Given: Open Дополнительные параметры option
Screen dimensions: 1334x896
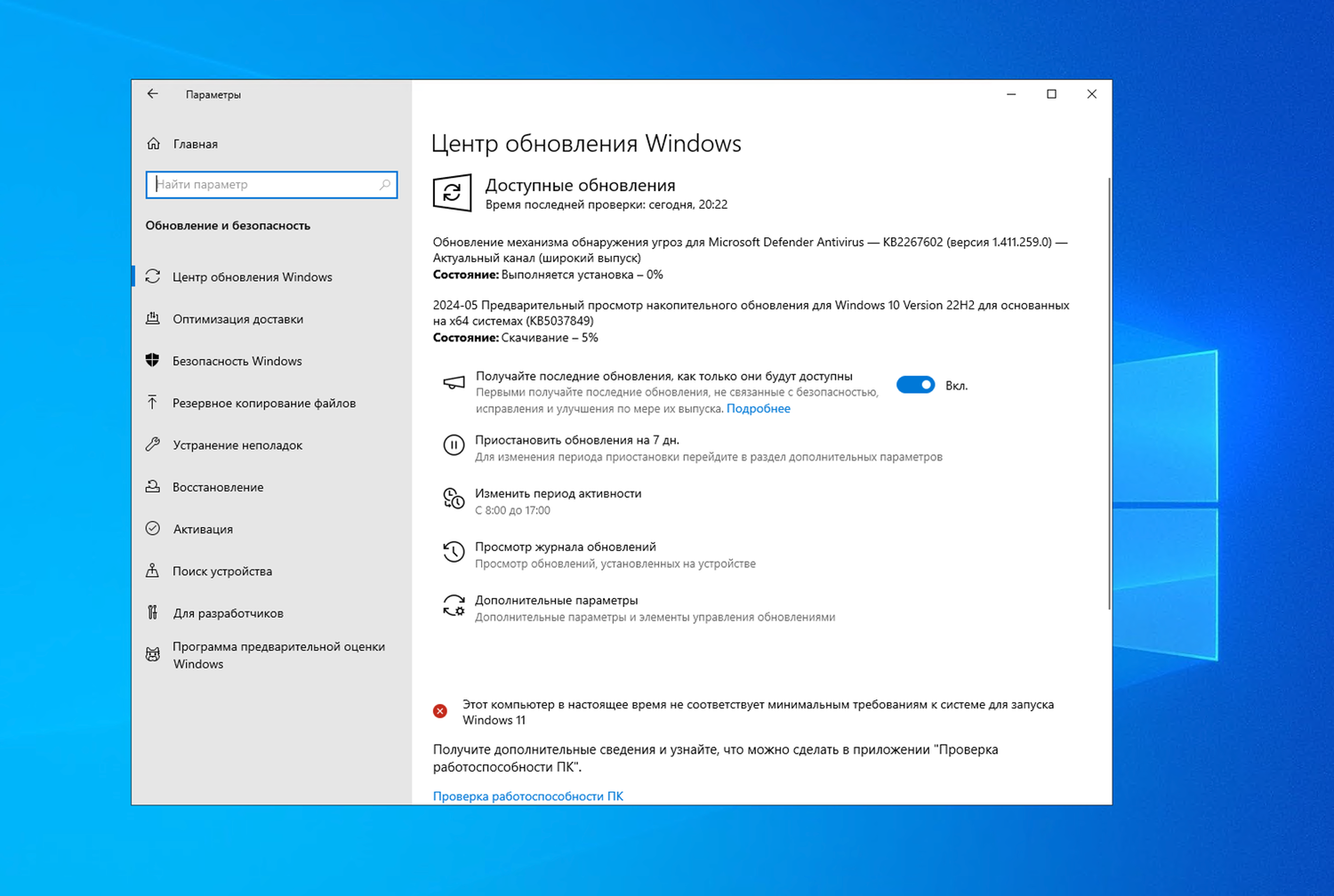Looking at the screenshot, I should [x=557, y=600].
